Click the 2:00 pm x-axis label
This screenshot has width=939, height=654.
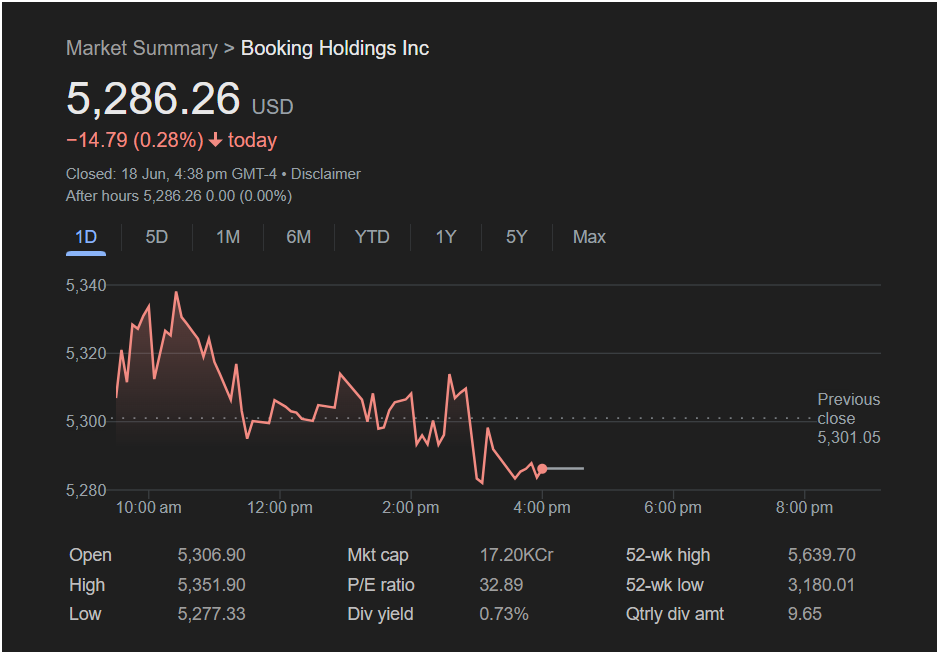click(x=411, y=508)
